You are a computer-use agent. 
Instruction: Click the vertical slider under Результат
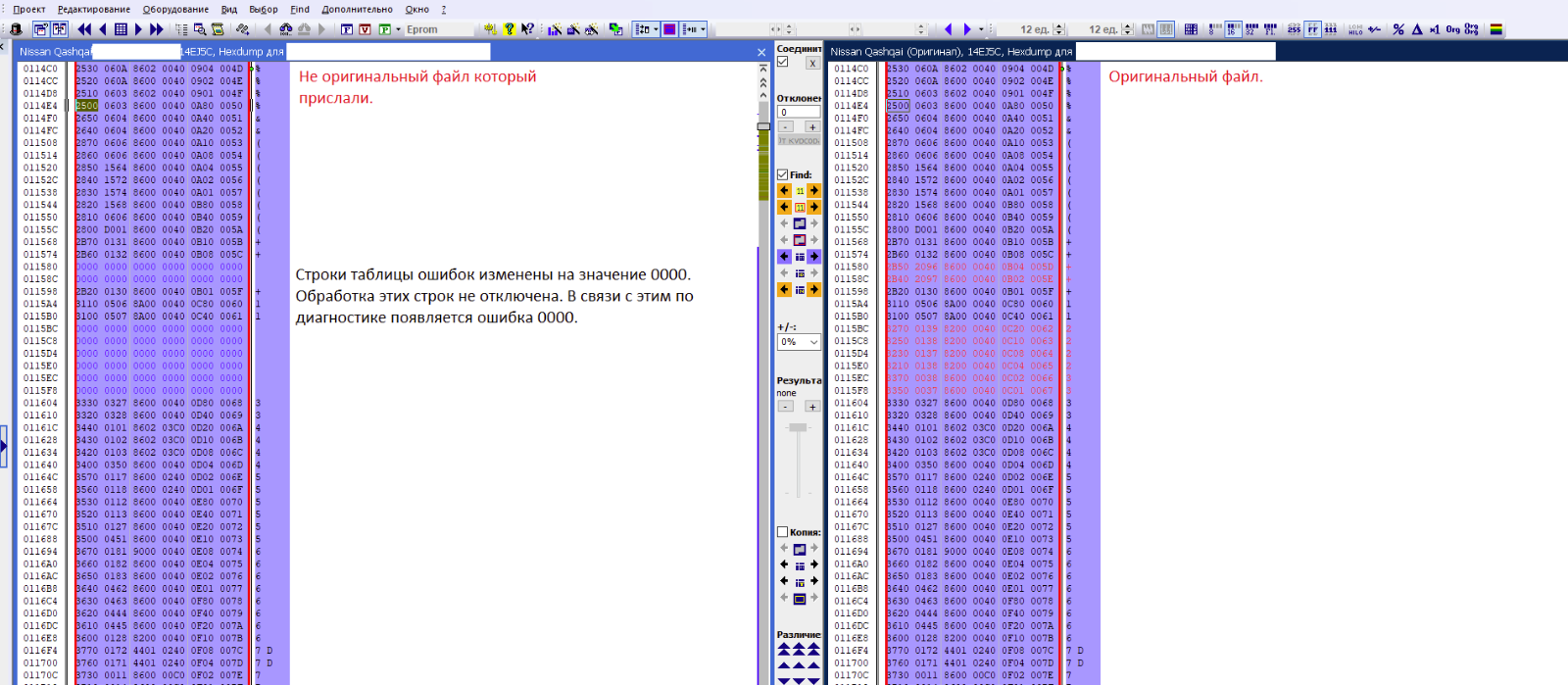coord(798,461)
